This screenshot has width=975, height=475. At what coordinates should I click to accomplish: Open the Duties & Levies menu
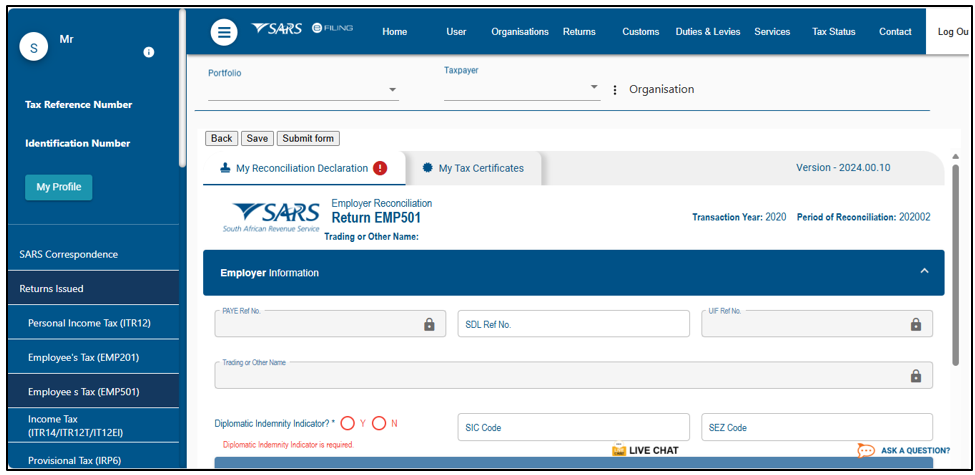pos(708,32)
